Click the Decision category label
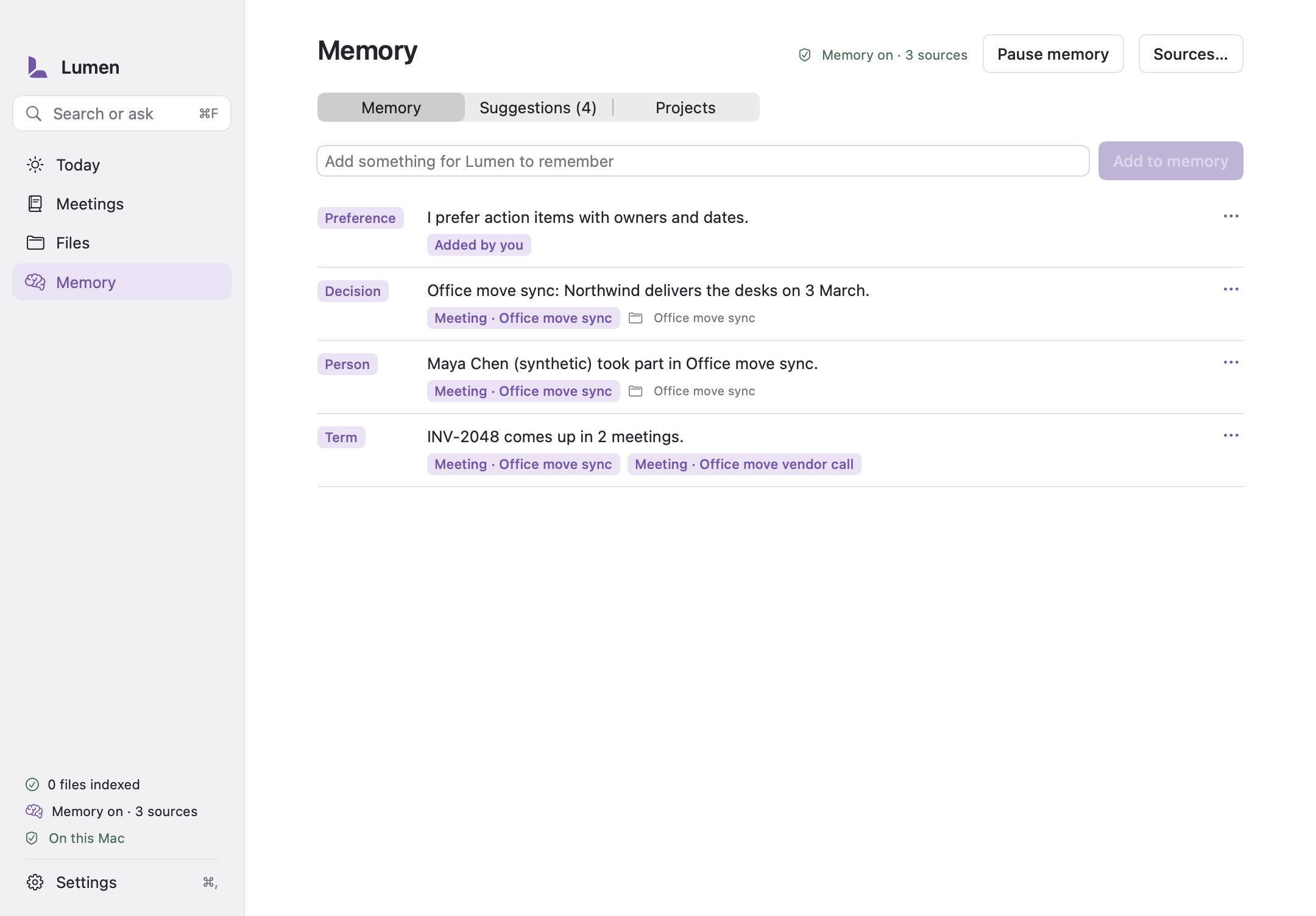The height and width of the screenshot is (916, 1316). click(353, 291)
